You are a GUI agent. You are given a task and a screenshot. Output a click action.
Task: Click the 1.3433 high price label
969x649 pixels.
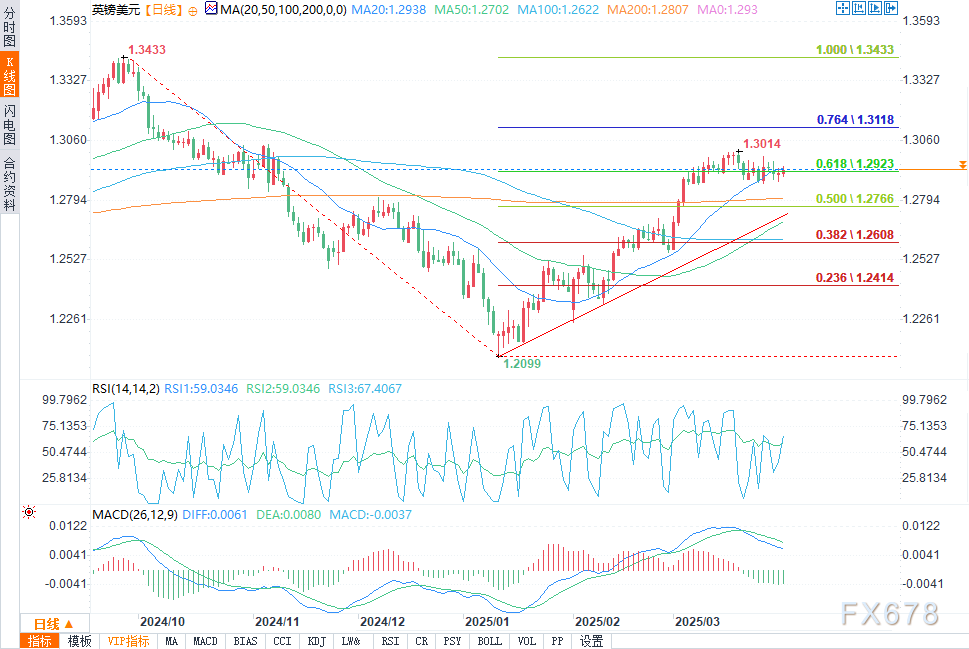pos(147,49)
